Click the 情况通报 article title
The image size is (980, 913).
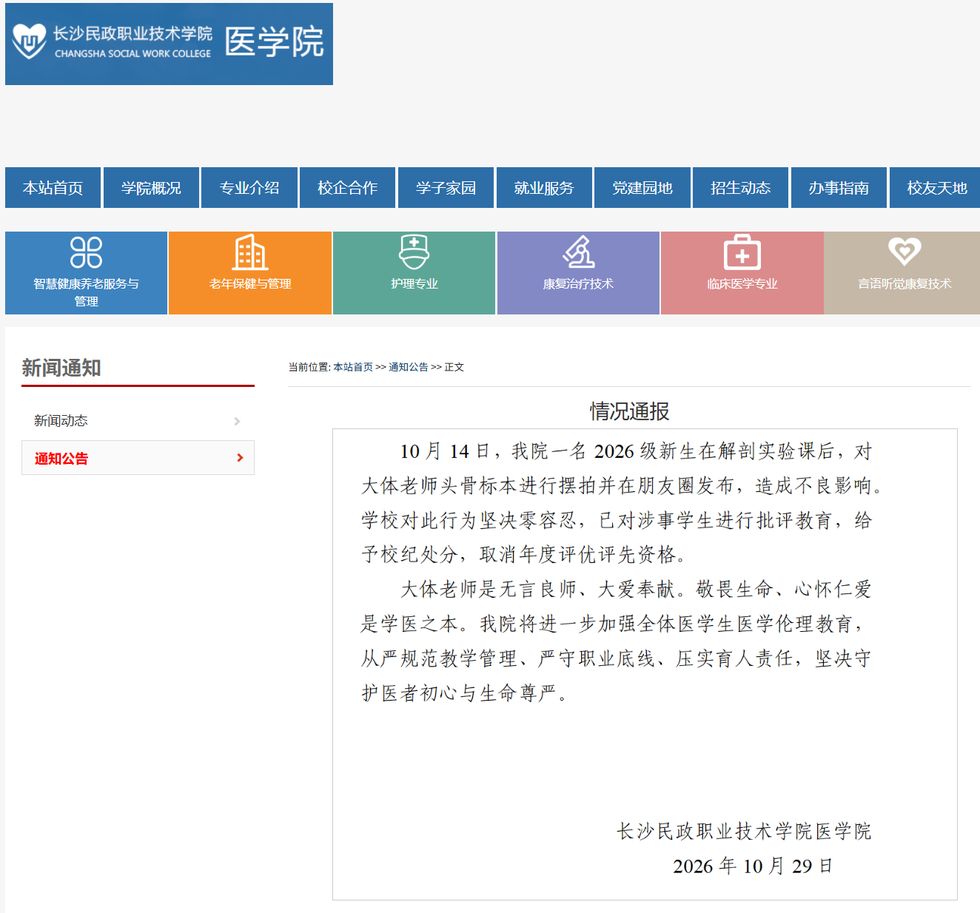(629, 411)
